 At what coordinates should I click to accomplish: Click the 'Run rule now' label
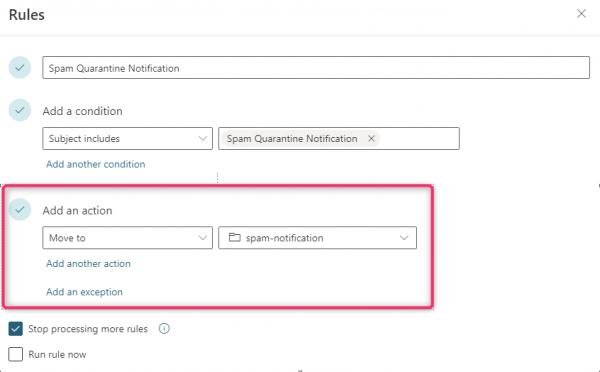pos(57,354)
